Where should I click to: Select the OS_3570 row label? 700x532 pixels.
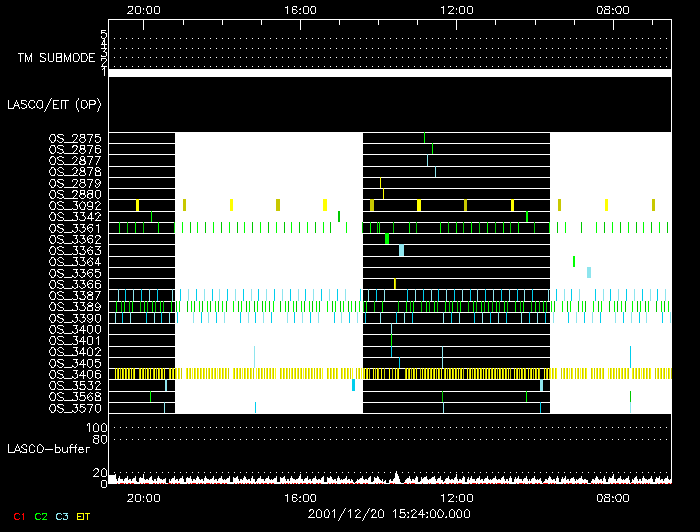pos(75,408)
